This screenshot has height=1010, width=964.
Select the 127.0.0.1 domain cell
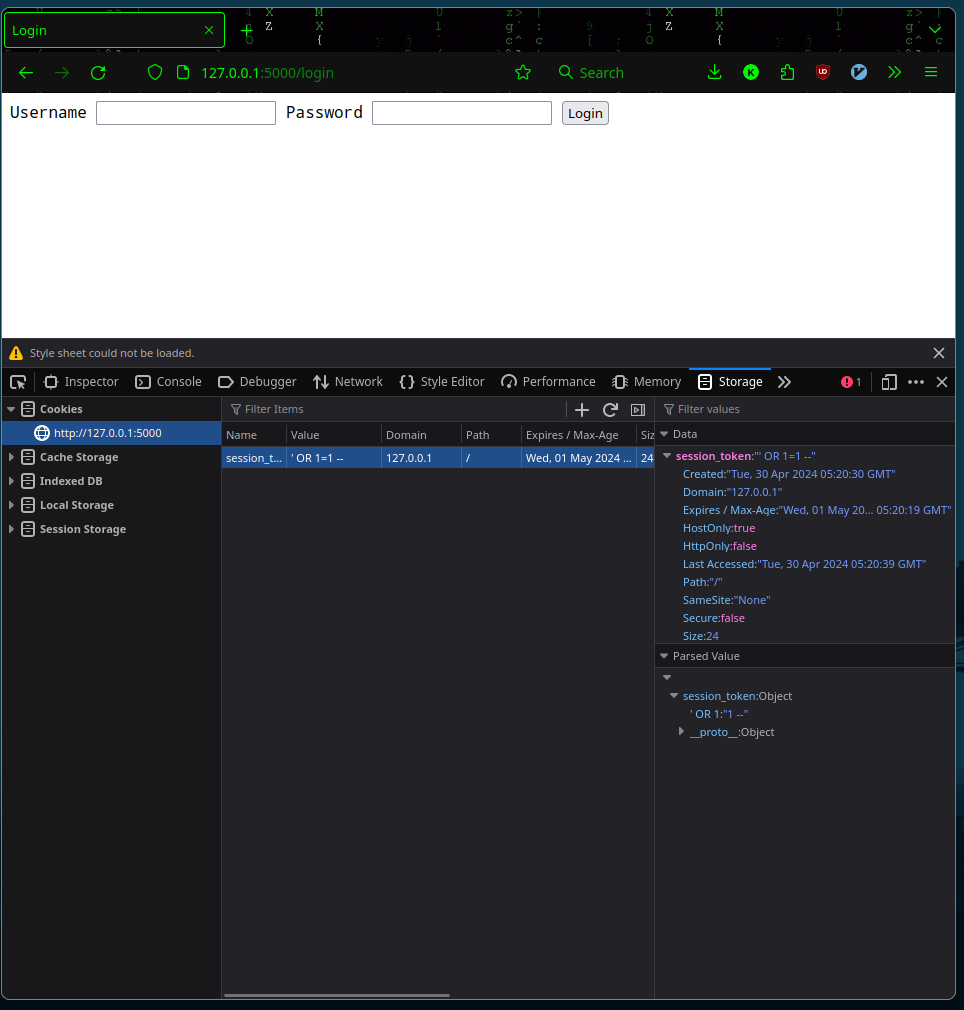(x=421, y=458)
